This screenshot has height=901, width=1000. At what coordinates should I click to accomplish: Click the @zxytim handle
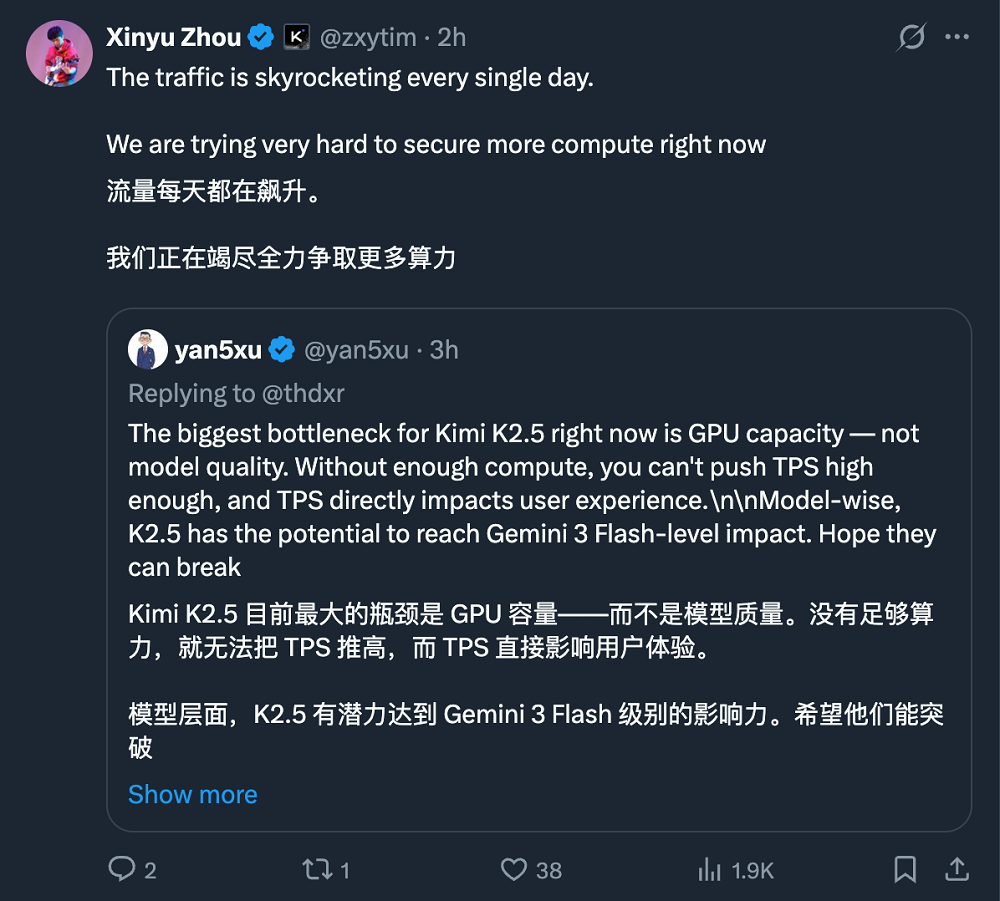(x=368, y=36)
